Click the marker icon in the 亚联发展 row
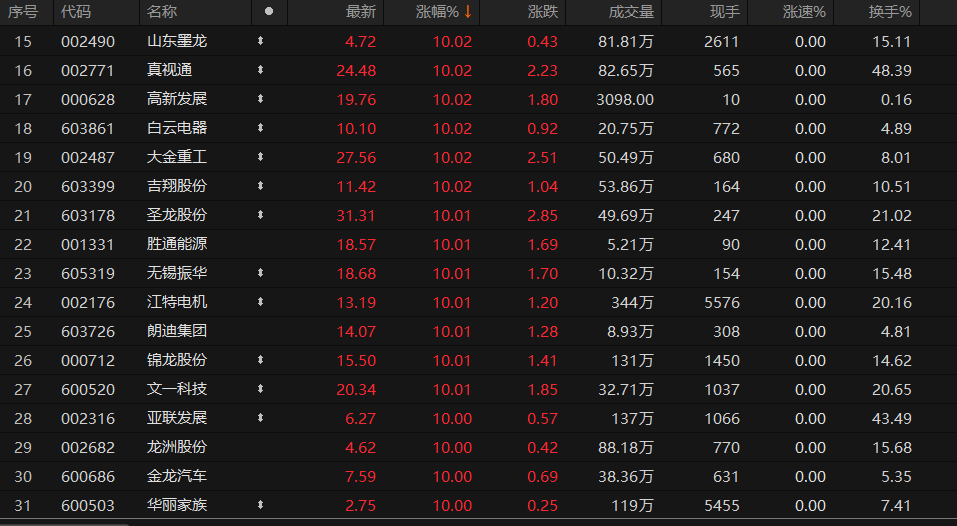This screenshot has width=957, height=526. pos(261,418)
